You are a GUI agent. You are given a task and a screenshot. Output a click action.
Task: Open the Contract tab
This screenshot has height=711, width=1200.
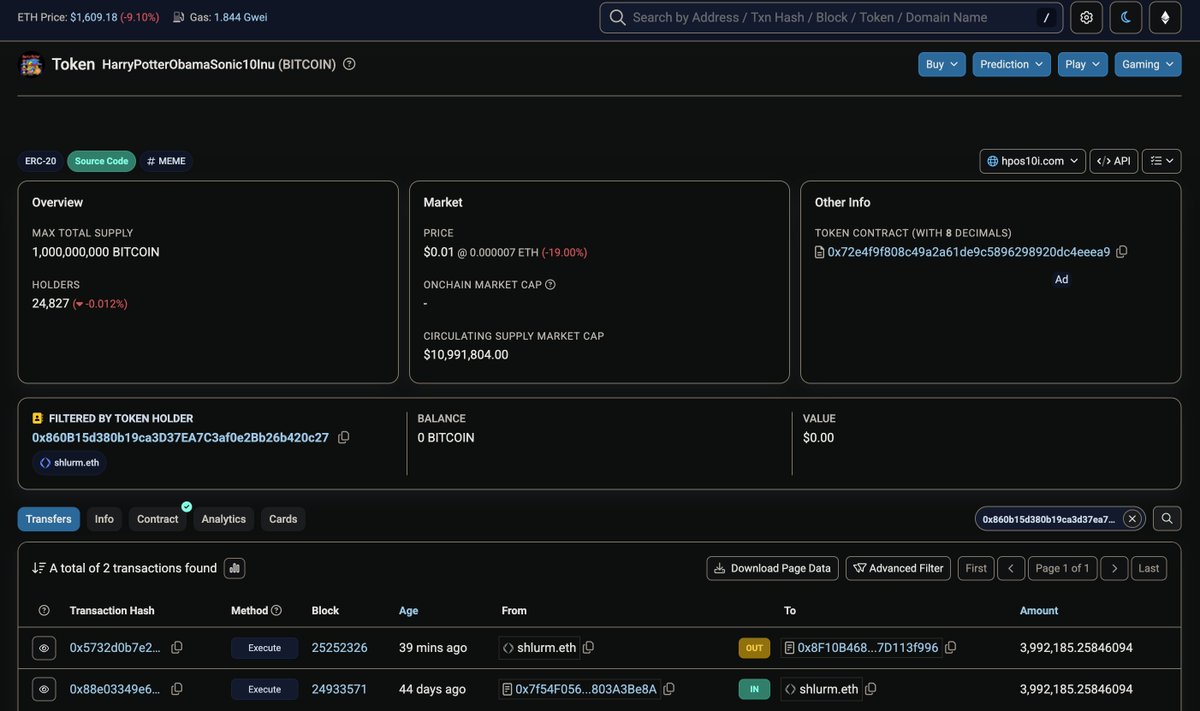click(x=158, y=519)
